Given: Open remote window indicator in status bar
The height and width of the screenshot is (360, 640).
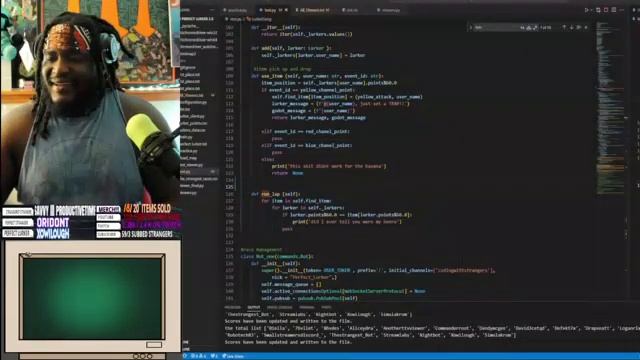Looking at the screenshot, I should pyautogui.click(x=184, y=356).
